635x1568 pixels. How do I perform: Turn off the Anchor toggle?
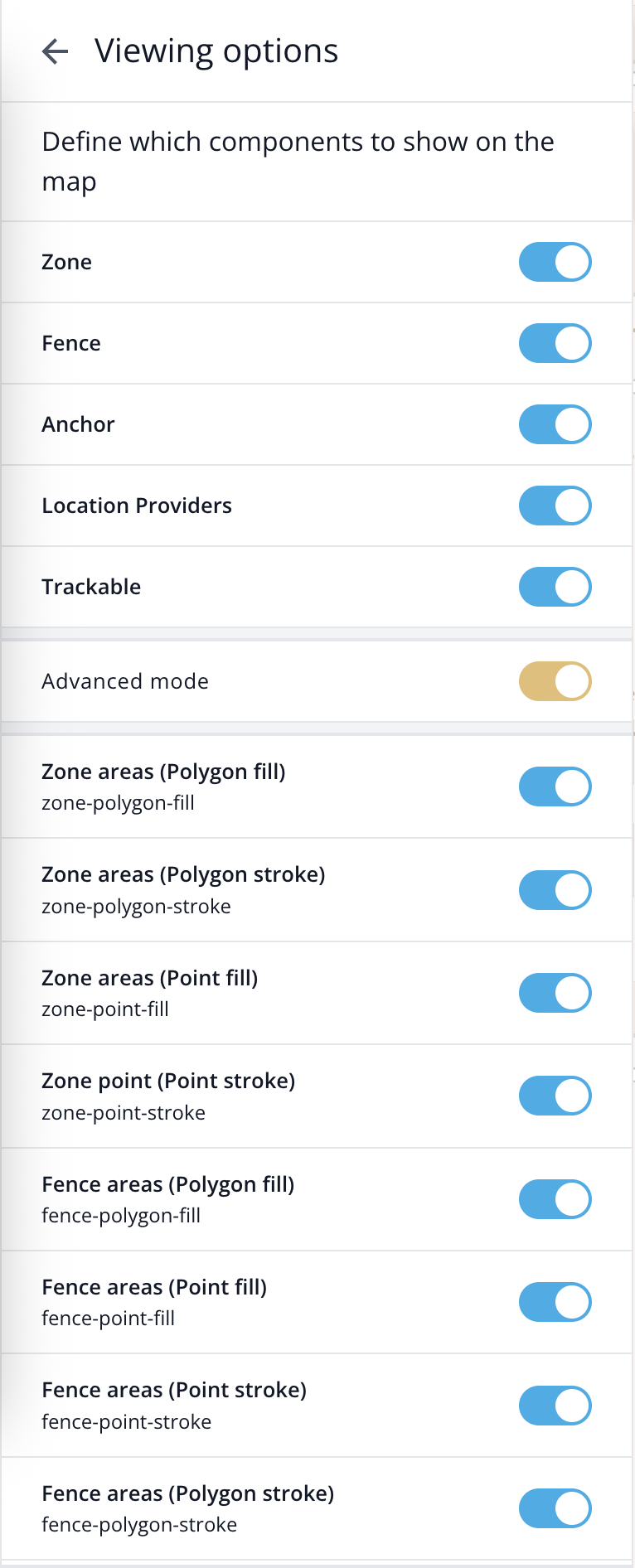click(555, 424)
